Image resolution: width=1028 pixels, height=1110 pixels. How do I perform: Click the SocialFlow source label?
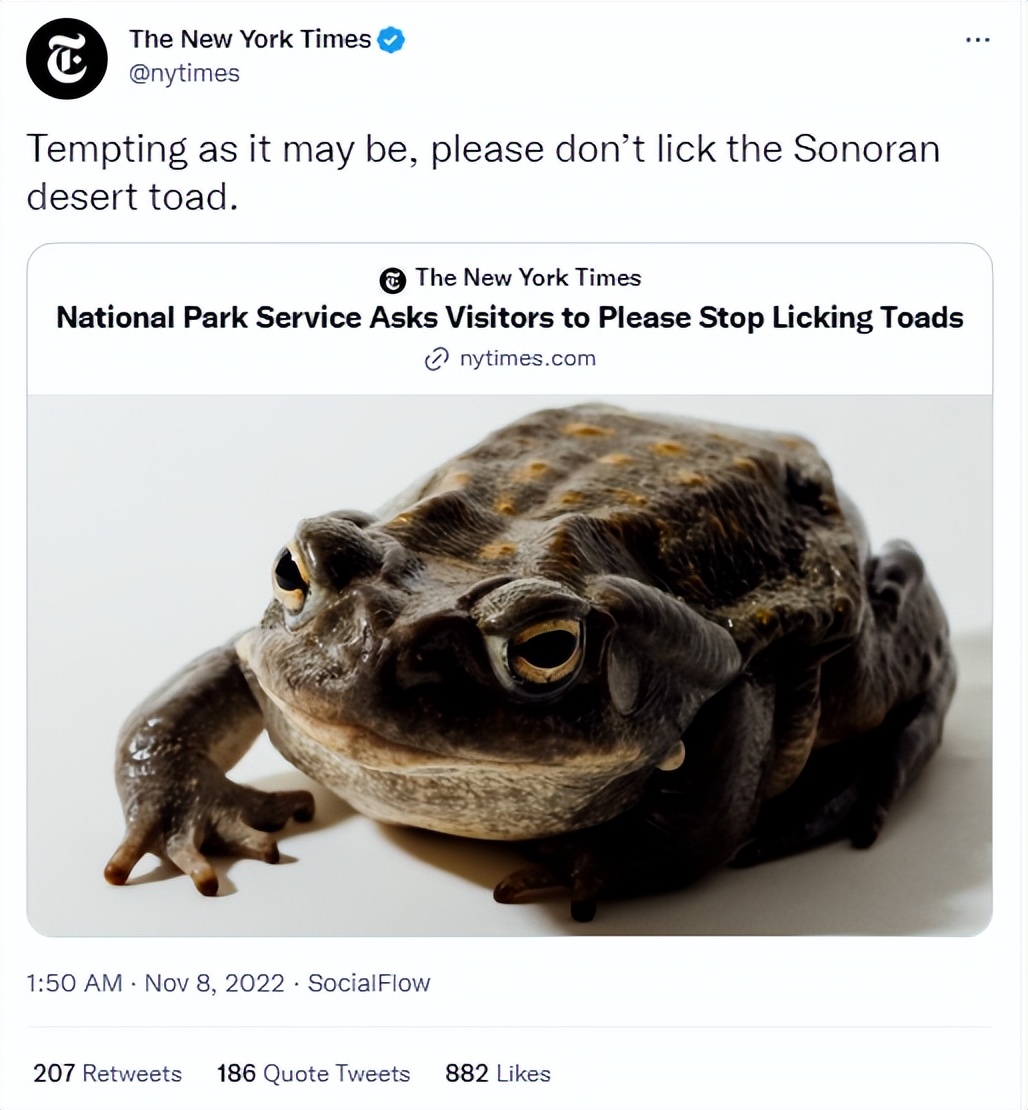click(x=369, y=983)
